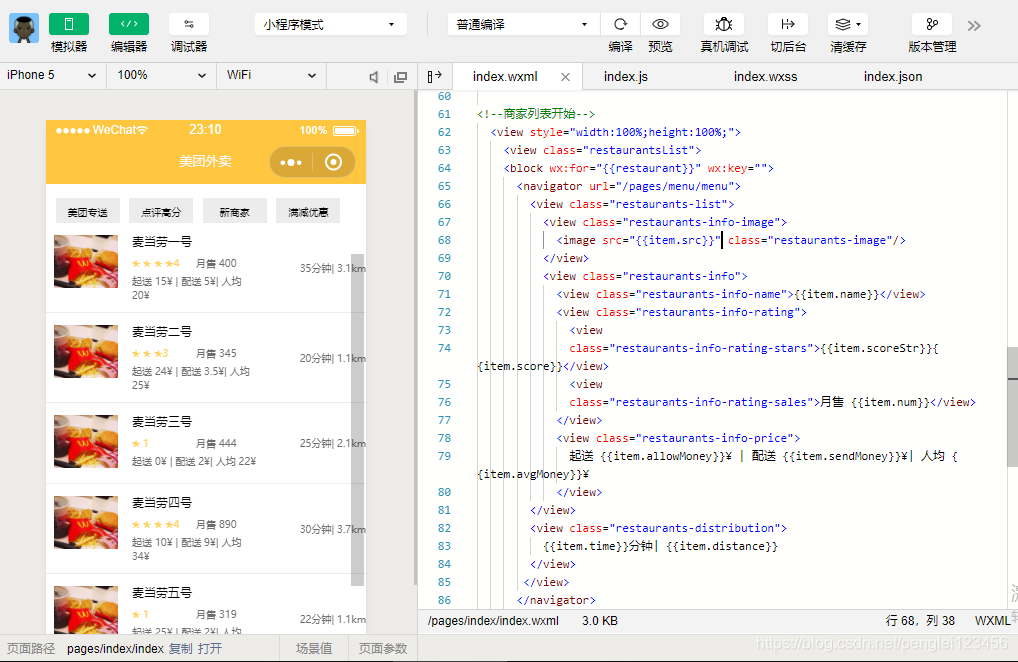
Task: Open the 麦当劳五号 restaurant name
Action: coord(162,593)
